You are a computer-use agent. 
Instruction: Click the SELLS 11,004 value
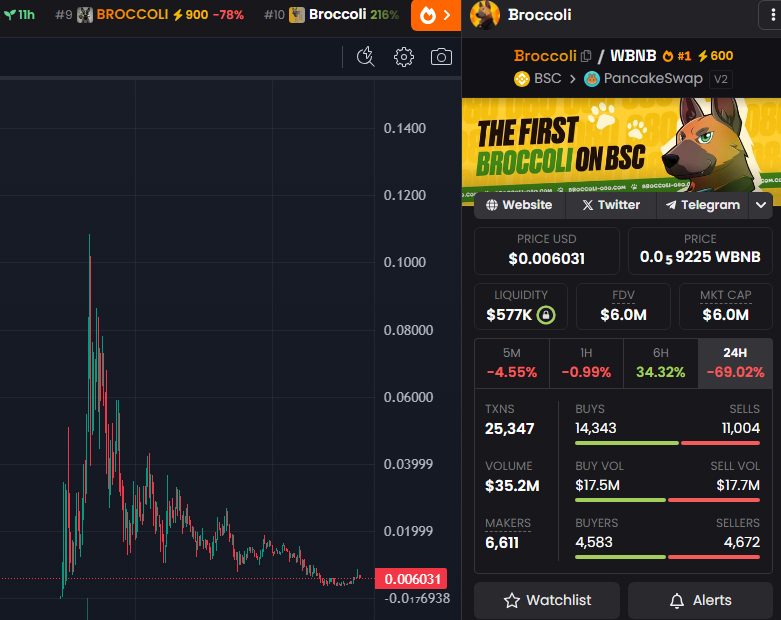pos(741,428)
